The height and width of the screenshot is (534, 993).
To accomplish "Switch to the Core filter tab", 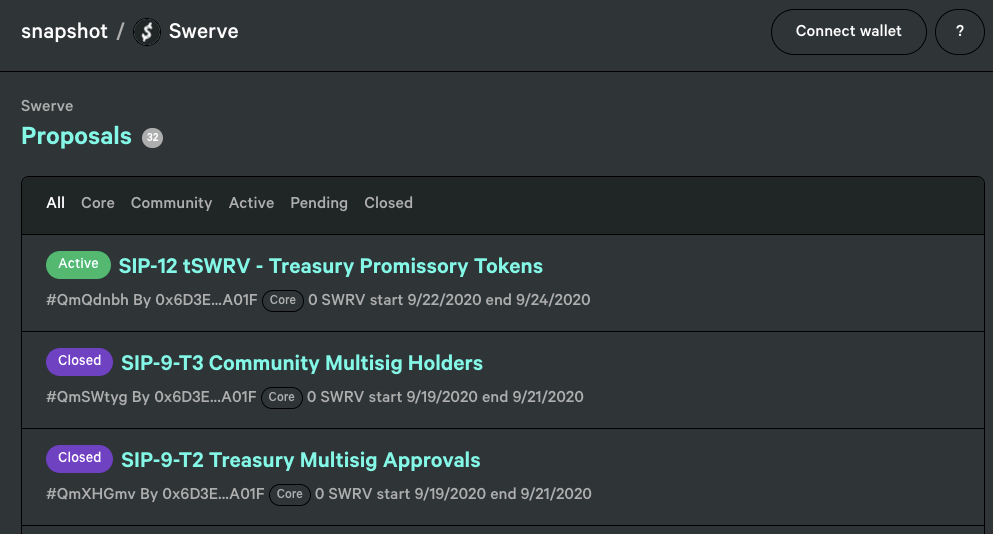I will click(x=98, y=203).
